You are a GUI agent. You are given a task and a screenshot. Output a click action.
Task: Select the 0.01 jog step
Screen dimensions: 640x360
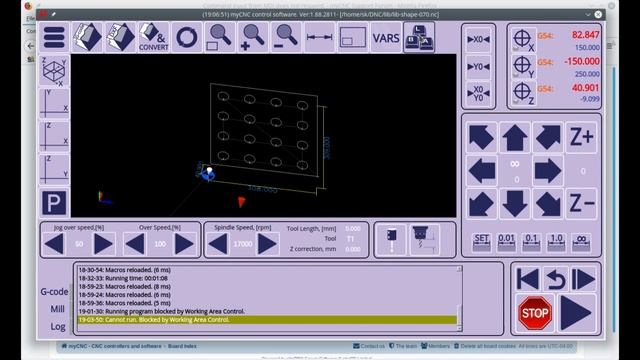(507, 242)
